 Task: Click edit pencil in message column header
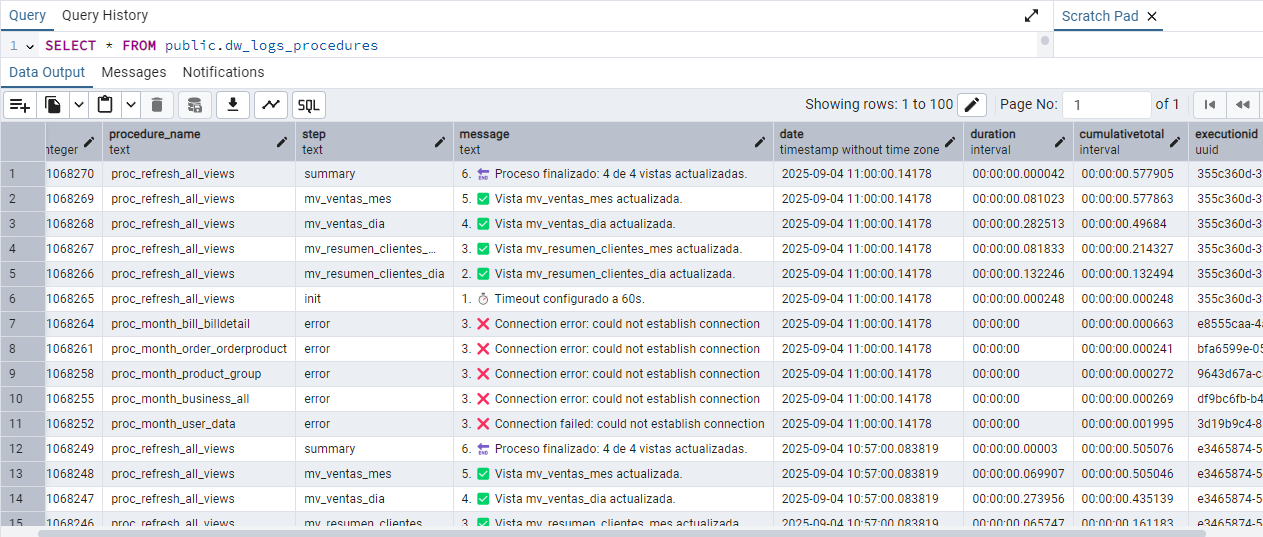(x=760, y=142)
